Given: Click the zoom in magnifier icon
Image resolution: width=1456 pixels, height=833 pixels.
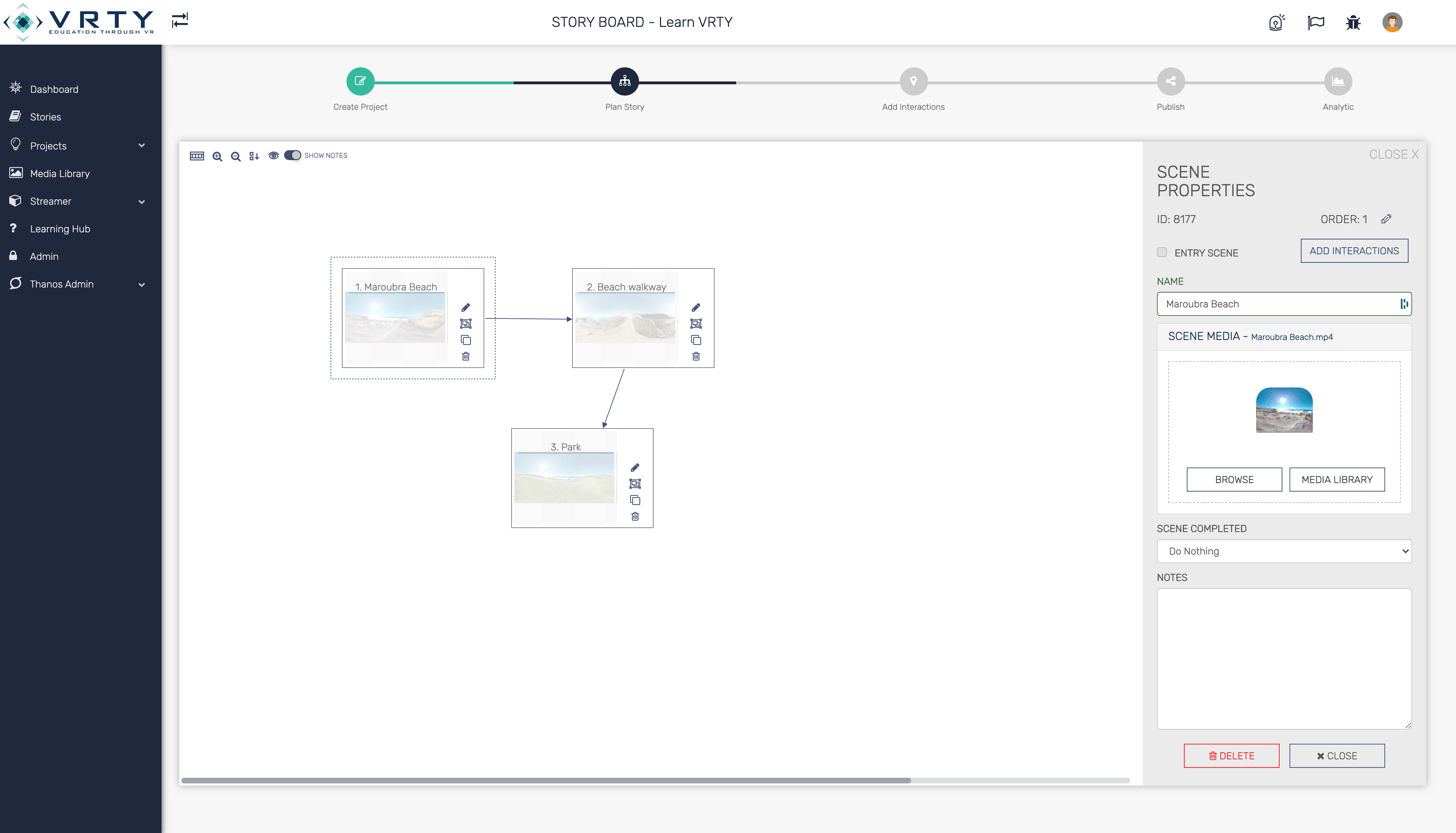Looking at the screenshot, I should [x=217, y=156].
